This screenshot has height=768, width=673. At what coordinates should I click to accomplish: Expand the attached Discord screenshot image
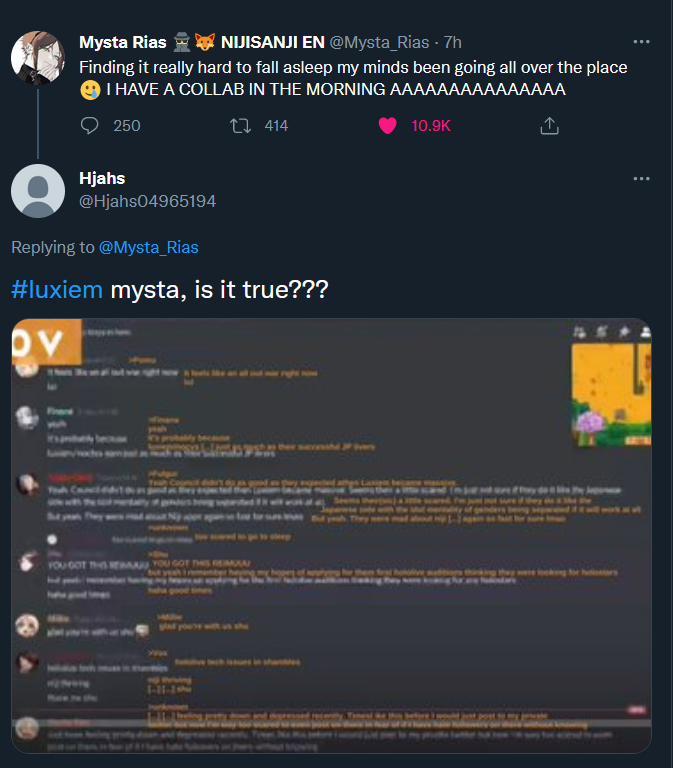click(x=332, y=536)
